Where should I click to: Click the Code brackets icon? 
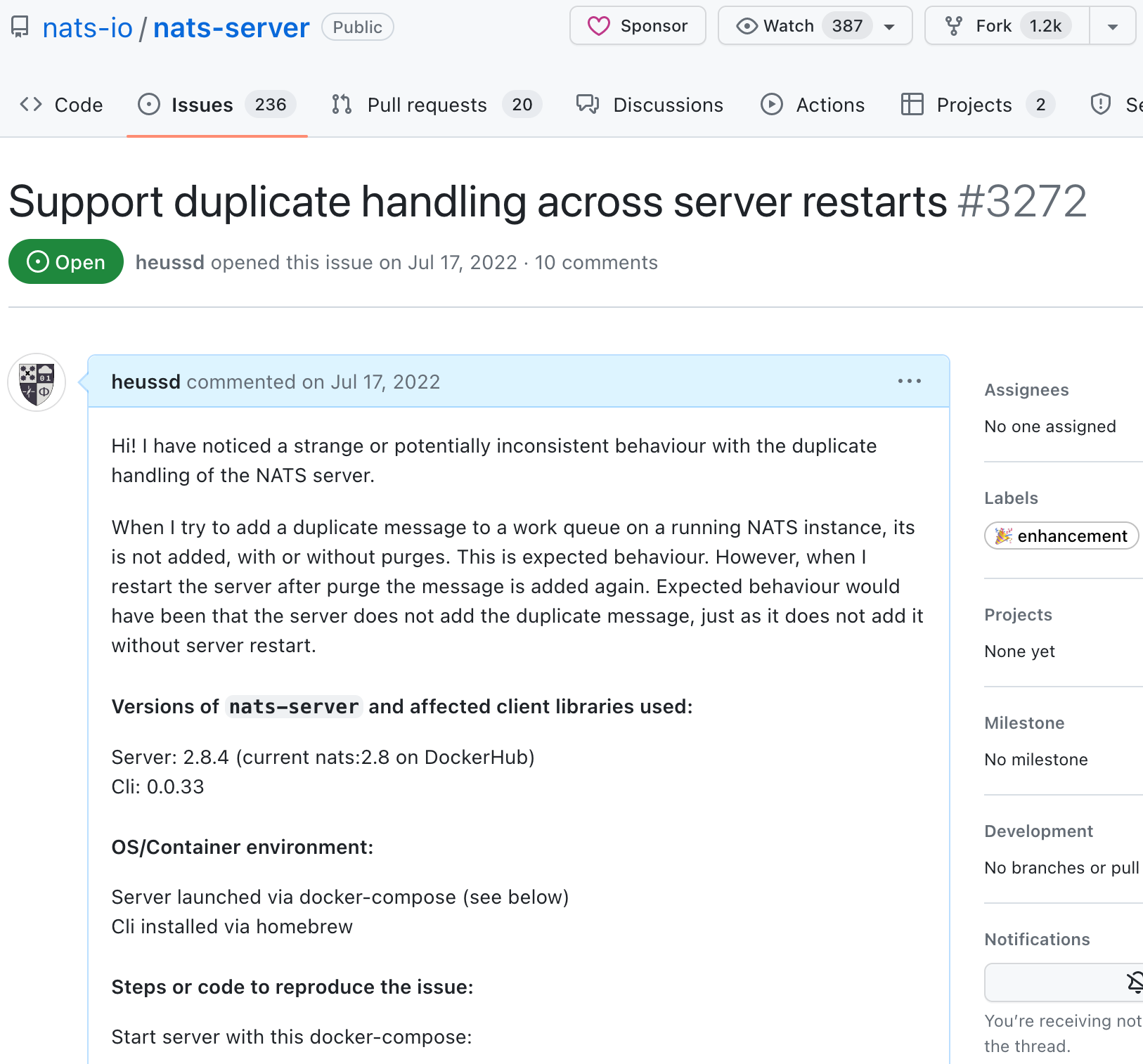tap(31, 105)
